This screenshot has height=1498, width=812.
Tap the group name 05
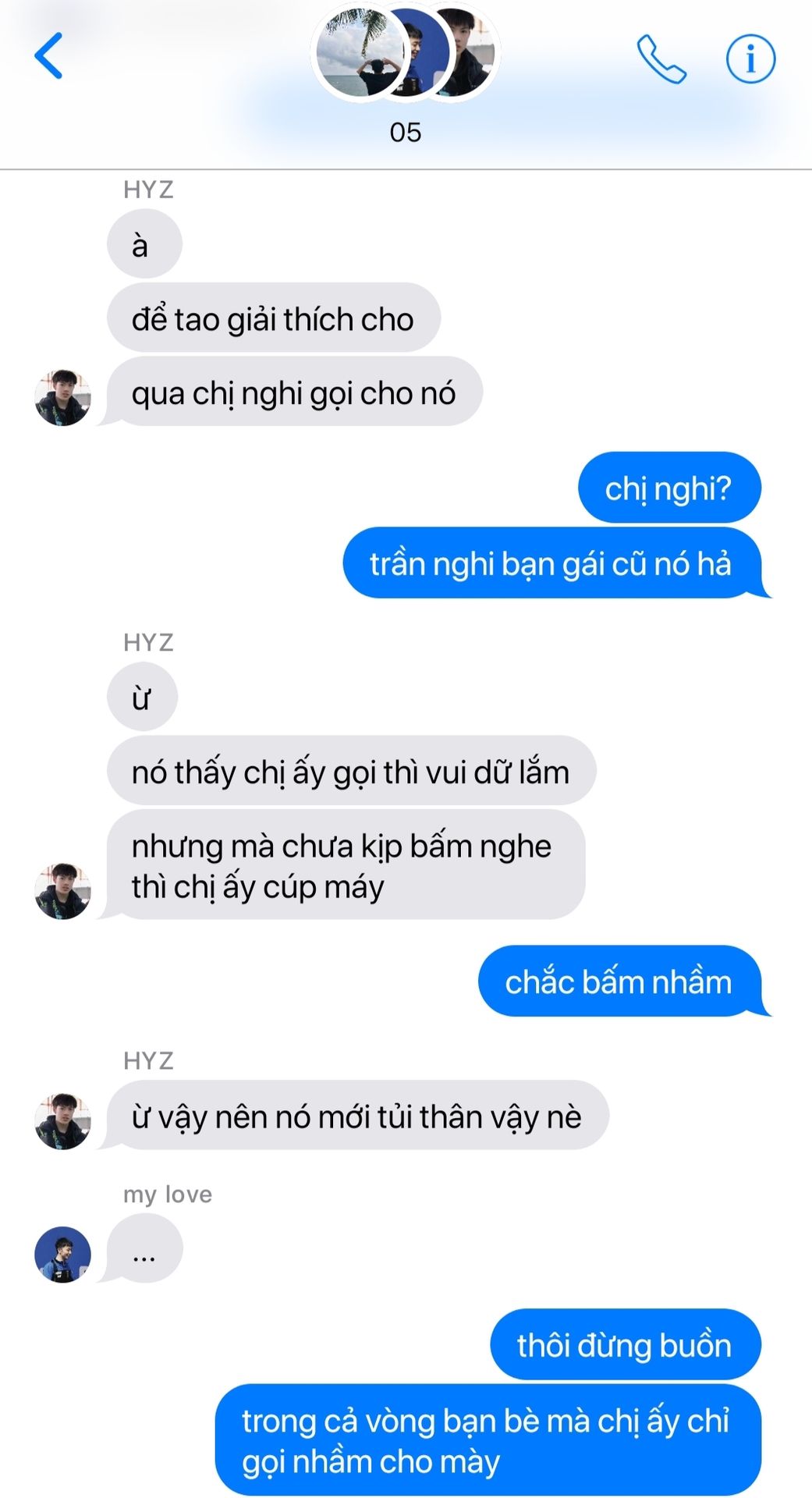[x=406, y=133]
